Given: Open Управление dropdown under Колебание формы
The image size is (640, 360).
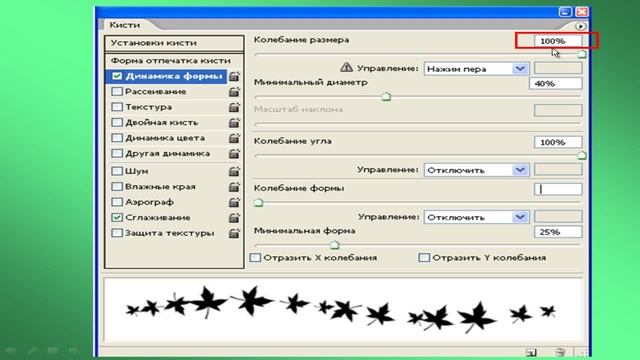Looking at the screenshot, I should [476, 217].
